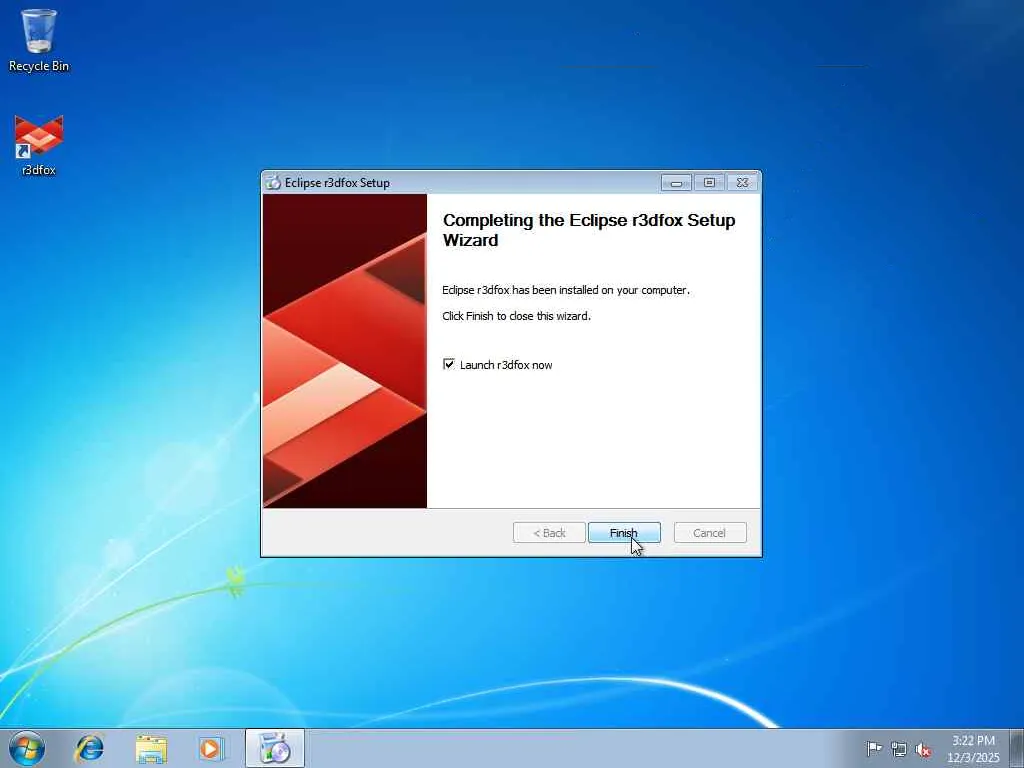Click Show desktop strip at taskbar end

pyautogui.click(x=1017, y=748)
